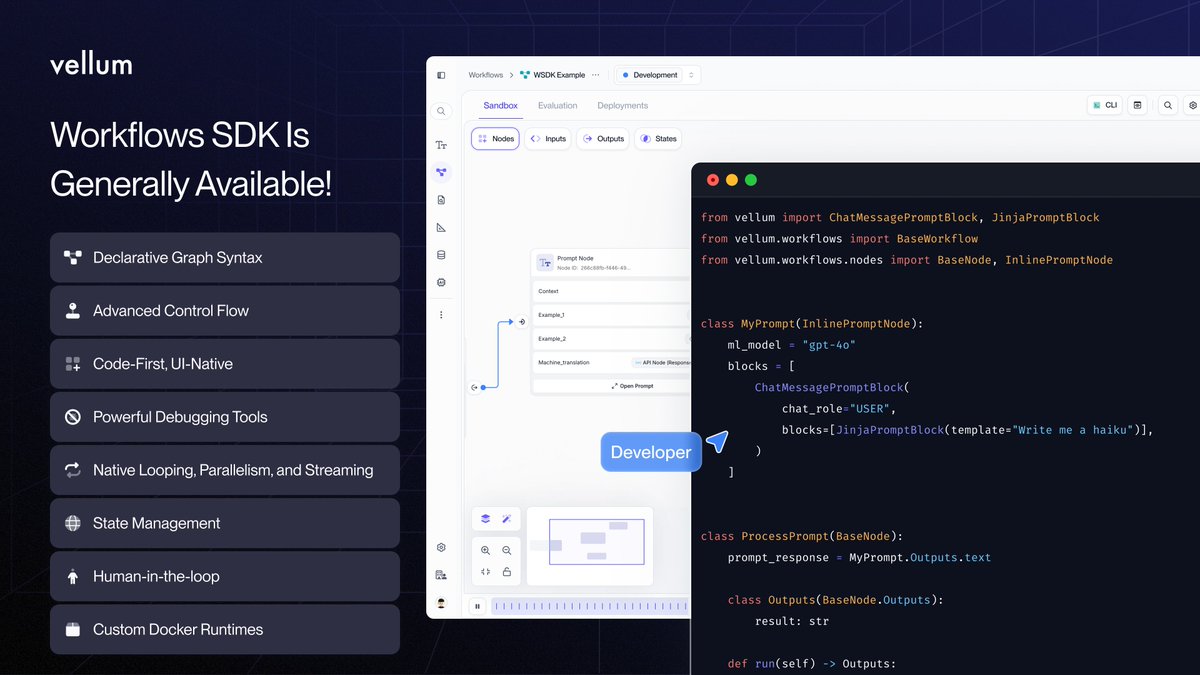Select the Nodes panel button
Screen dimensions: 1200x675
(x=495, y=139)
